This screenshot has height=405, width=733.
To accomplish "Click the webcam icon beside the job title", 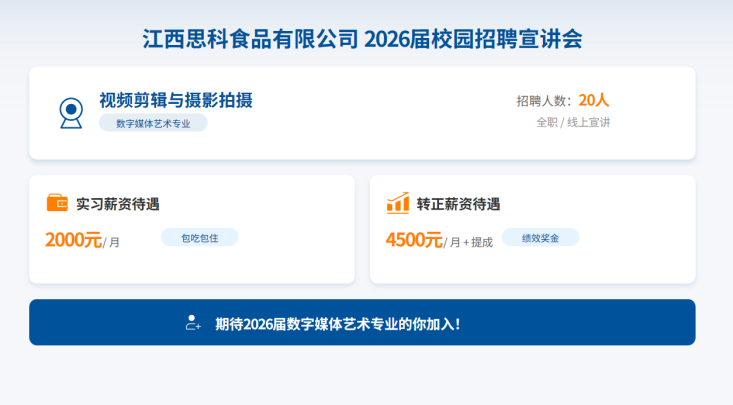I will point(71,112).
